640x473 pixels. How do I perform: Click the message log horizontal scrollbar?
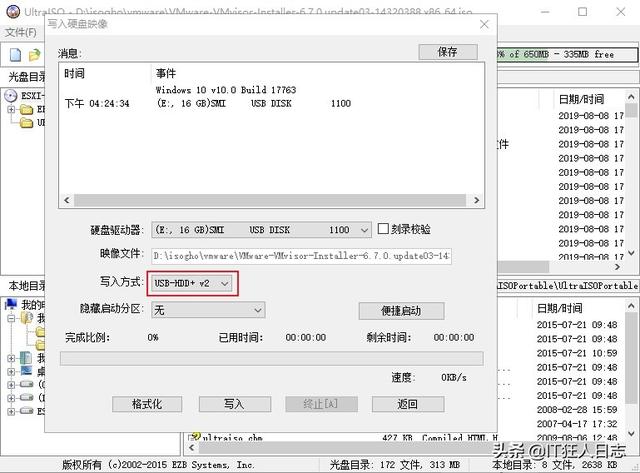click(x=269, y=200)
